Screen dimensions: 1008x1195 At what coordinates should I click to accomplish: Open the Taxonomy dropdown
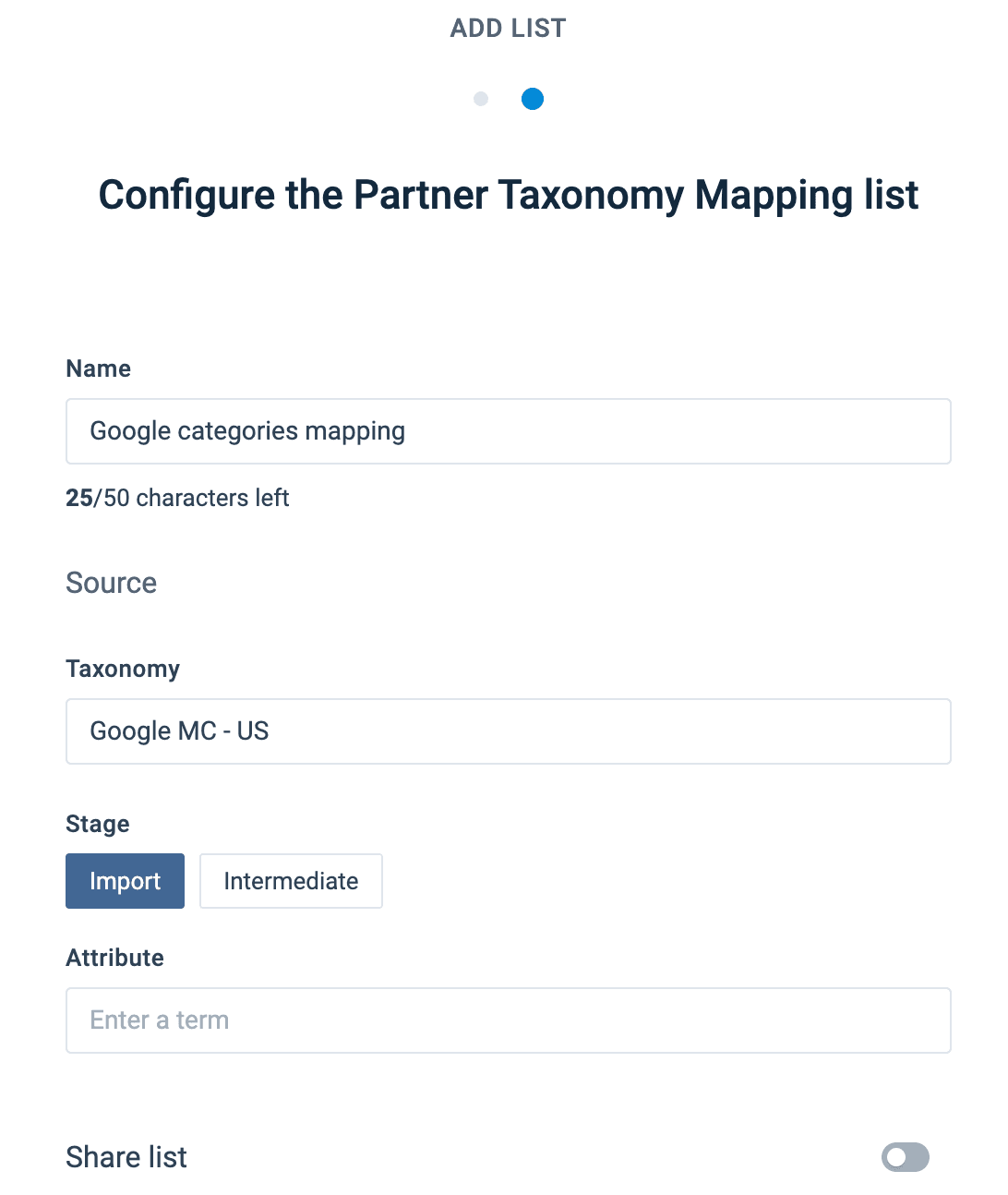click(508, 731)
